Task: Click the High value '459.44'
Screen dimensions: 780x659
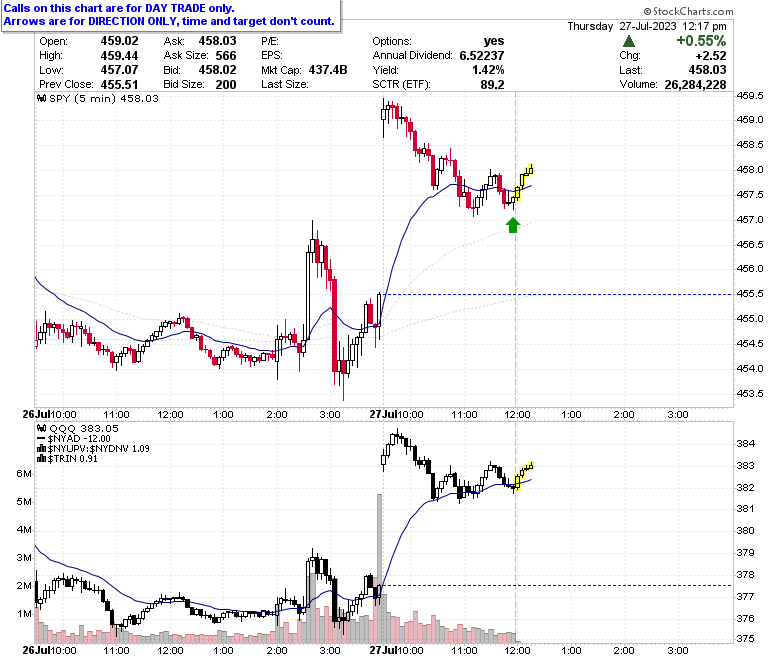Action: [x=119, y=56]
